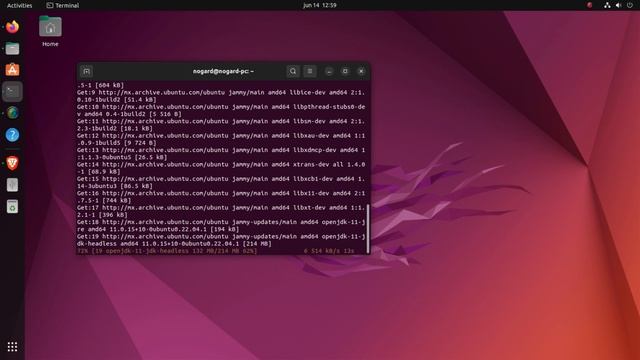Image resolution: width=640 pixels, height=360 pixels.
Task: Click the terminal title nogard@nogard-pc
Action: click(223, 71)
